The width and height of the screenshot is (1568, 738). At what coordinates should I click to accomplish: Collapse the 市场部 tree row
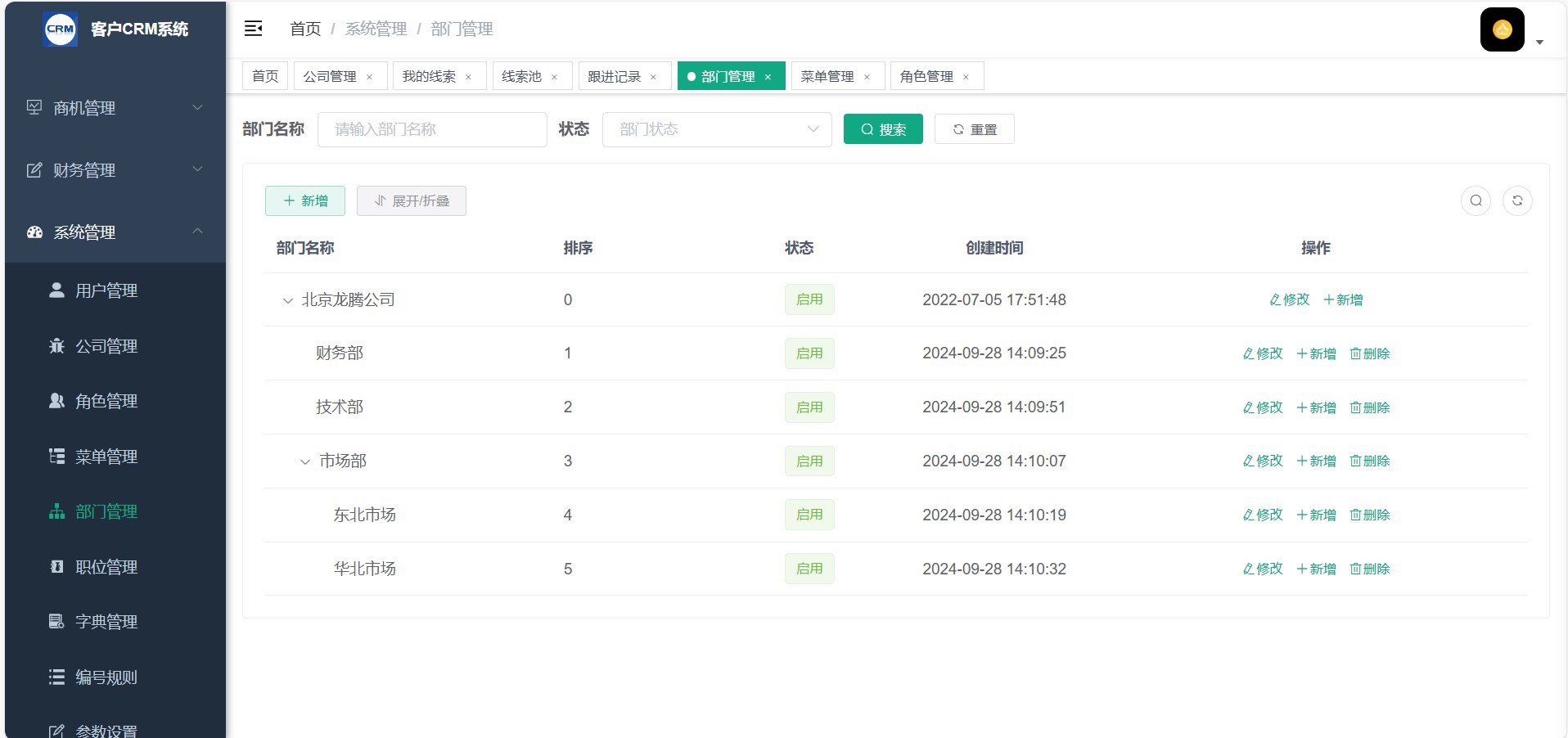(x=305, y=461)
